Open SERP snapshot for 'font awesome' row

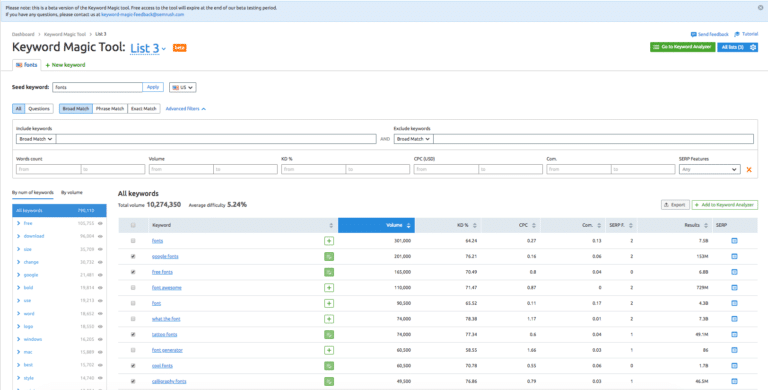[734, 288]
